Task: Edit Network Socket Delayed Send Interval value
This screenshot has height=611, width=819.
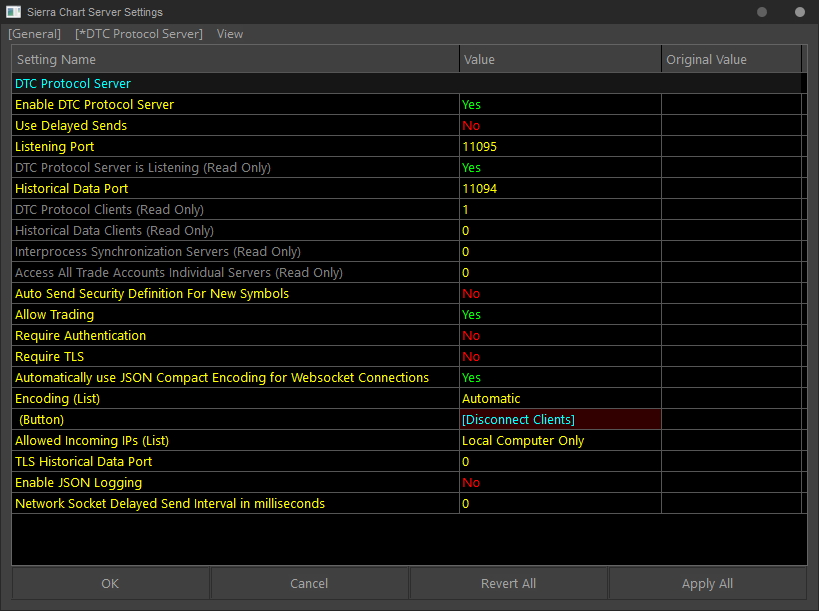Action: [x=560, y=503]
